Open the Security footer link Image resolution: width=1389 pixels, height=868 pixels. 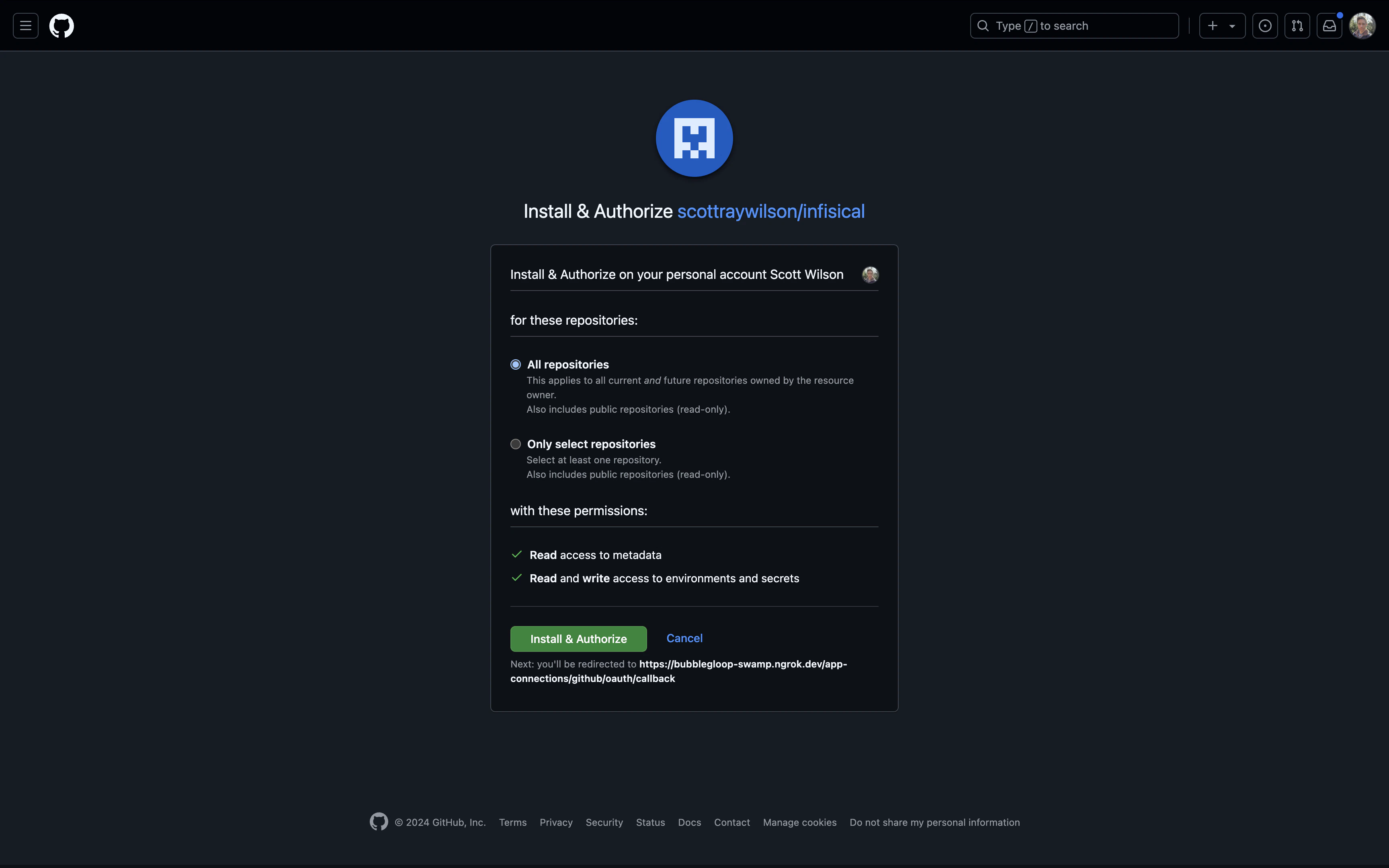tap(604, 823)
